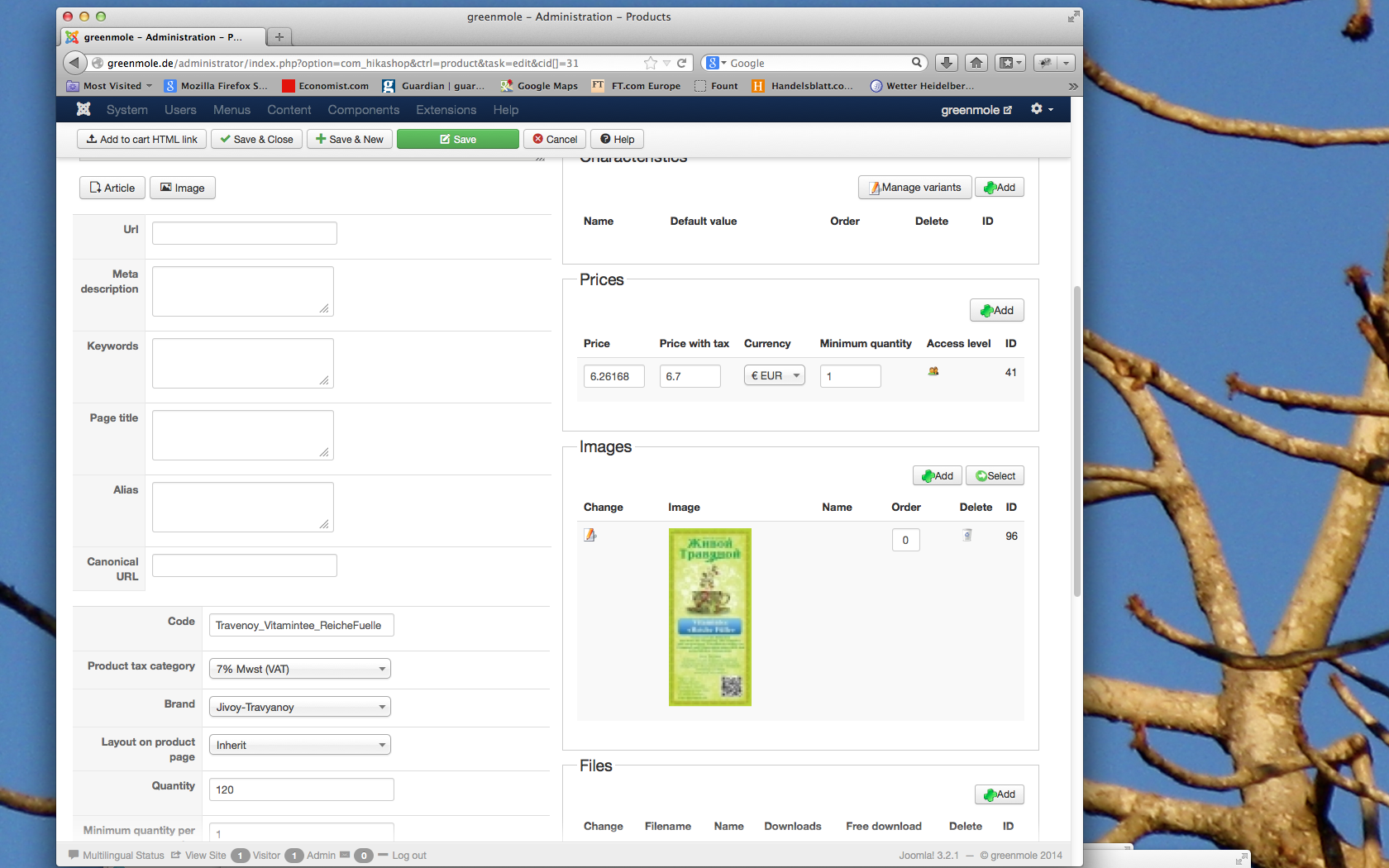Screen dimensions: 1389x868
Task: Click the Log out link
Action: tap(409, 856)
